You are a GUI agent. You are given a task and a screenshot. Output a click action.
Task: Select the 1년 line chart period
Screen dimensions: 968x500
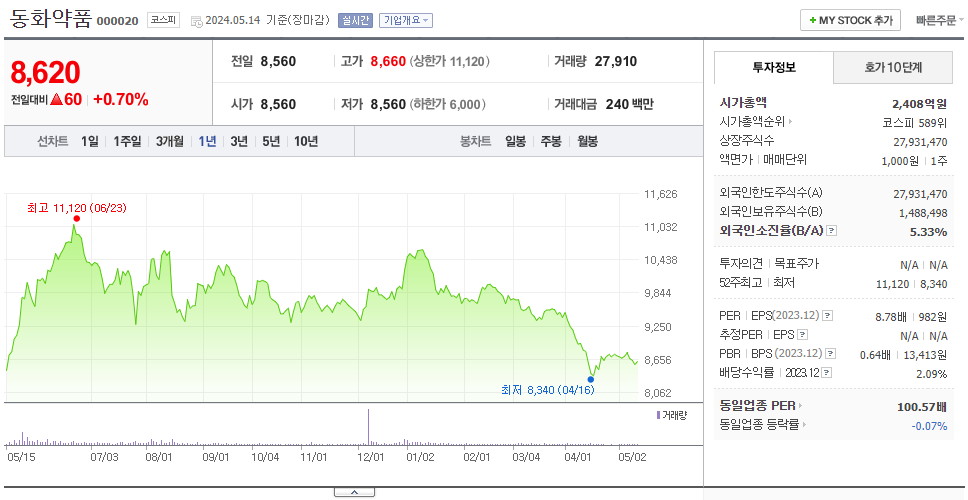tap(207, 141)
